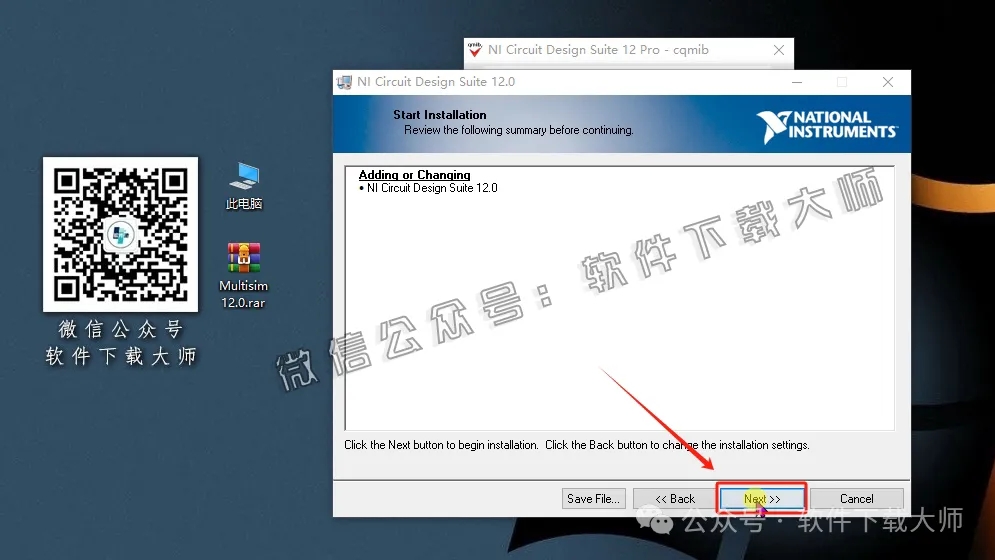The image size is (995, 560).
Task: Click the 'Adding or Changing' heading
Action: pos(414,175)
